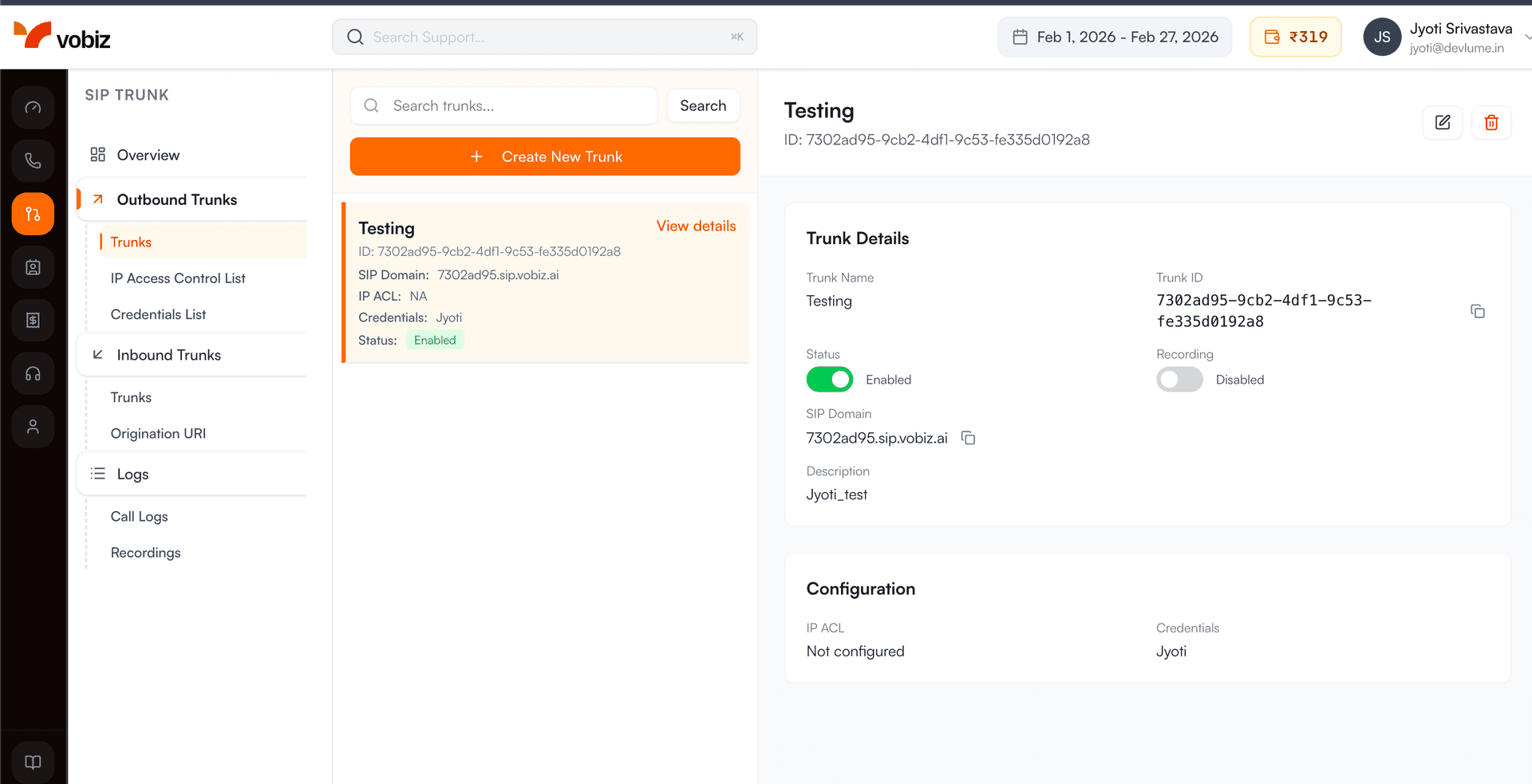
Task: Click the highlighted SIP trunk sidebar icon
Action: 33,214
